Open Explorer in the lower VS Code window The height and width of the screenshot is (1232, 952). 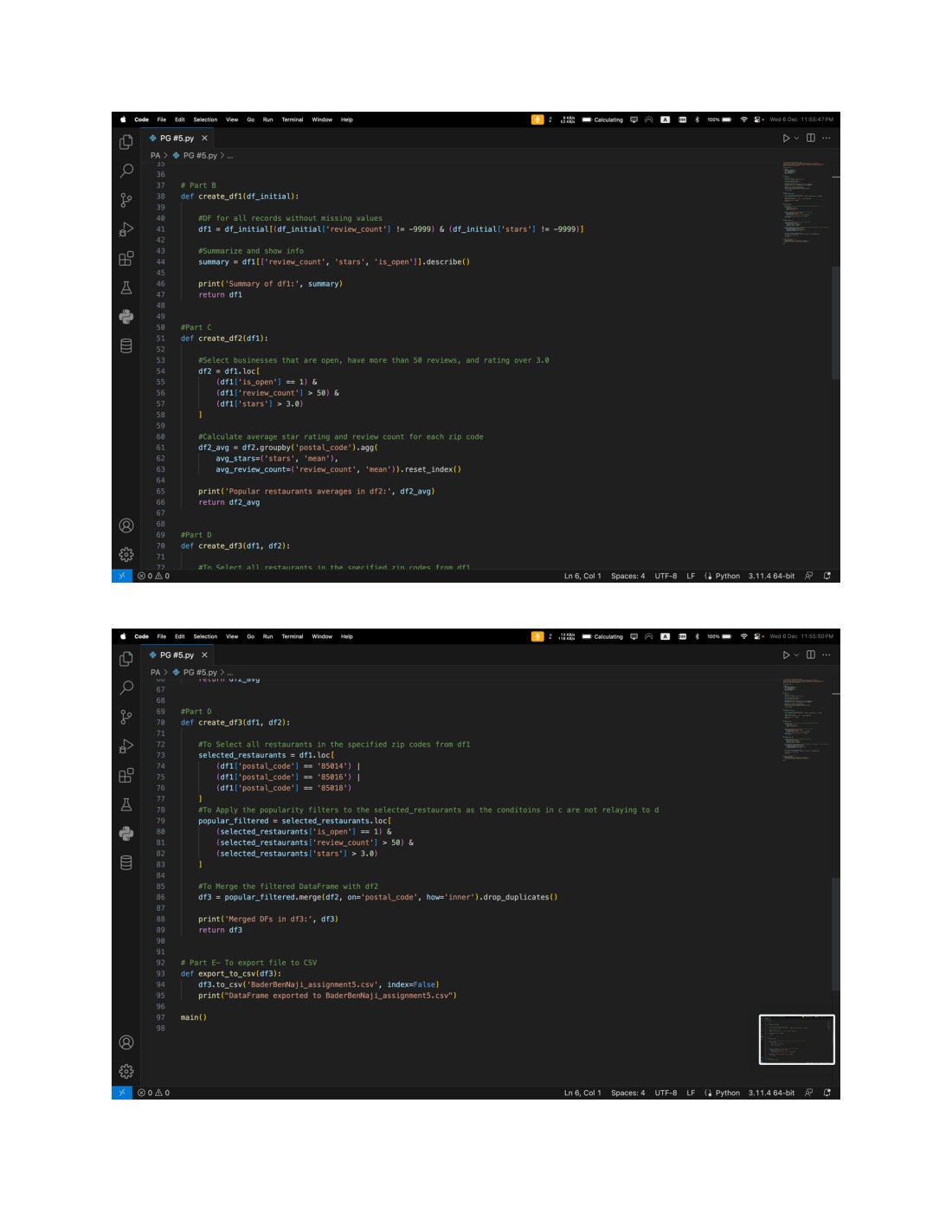pyautogui.click(x=126, y=659)
